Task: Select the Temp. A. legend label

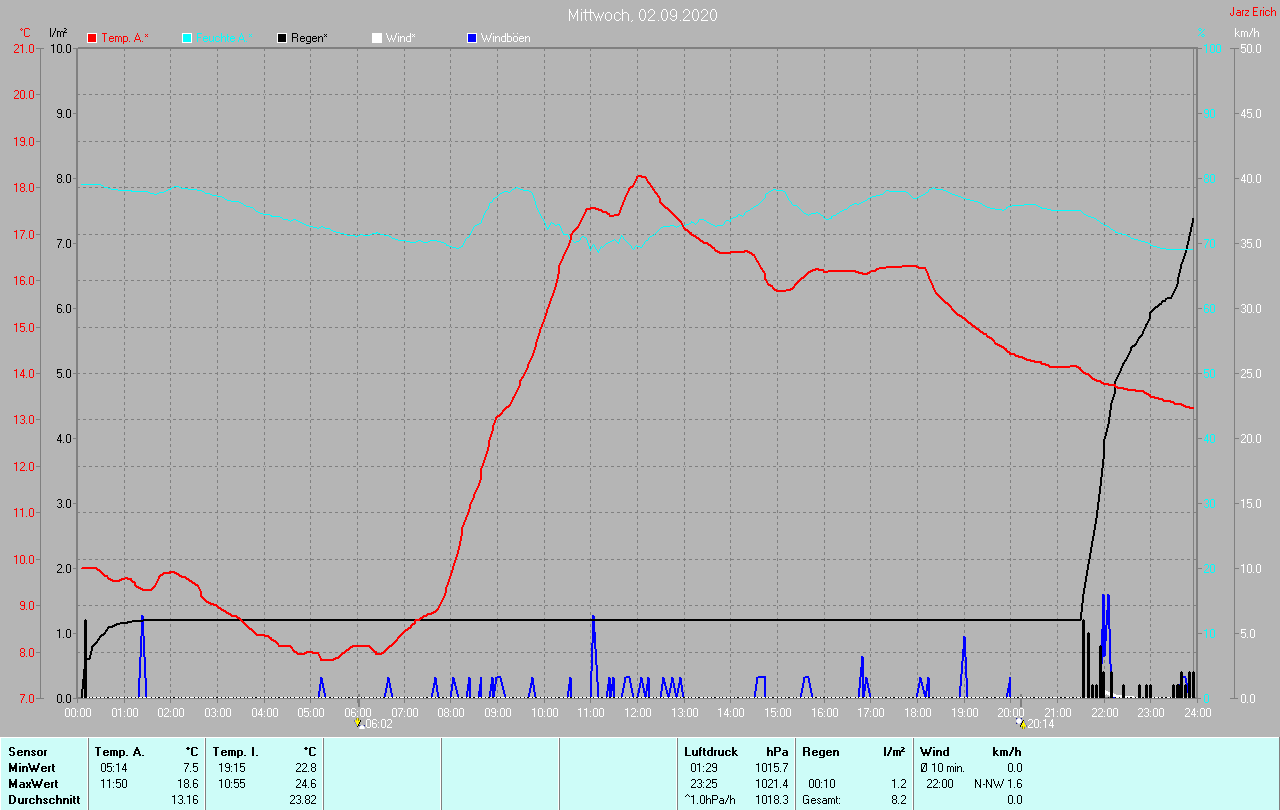Action: 125,38
